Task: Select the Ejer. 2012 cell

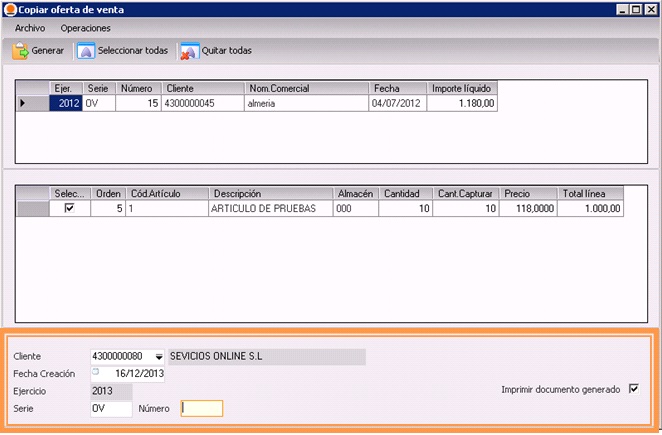Action: [66, 103]
